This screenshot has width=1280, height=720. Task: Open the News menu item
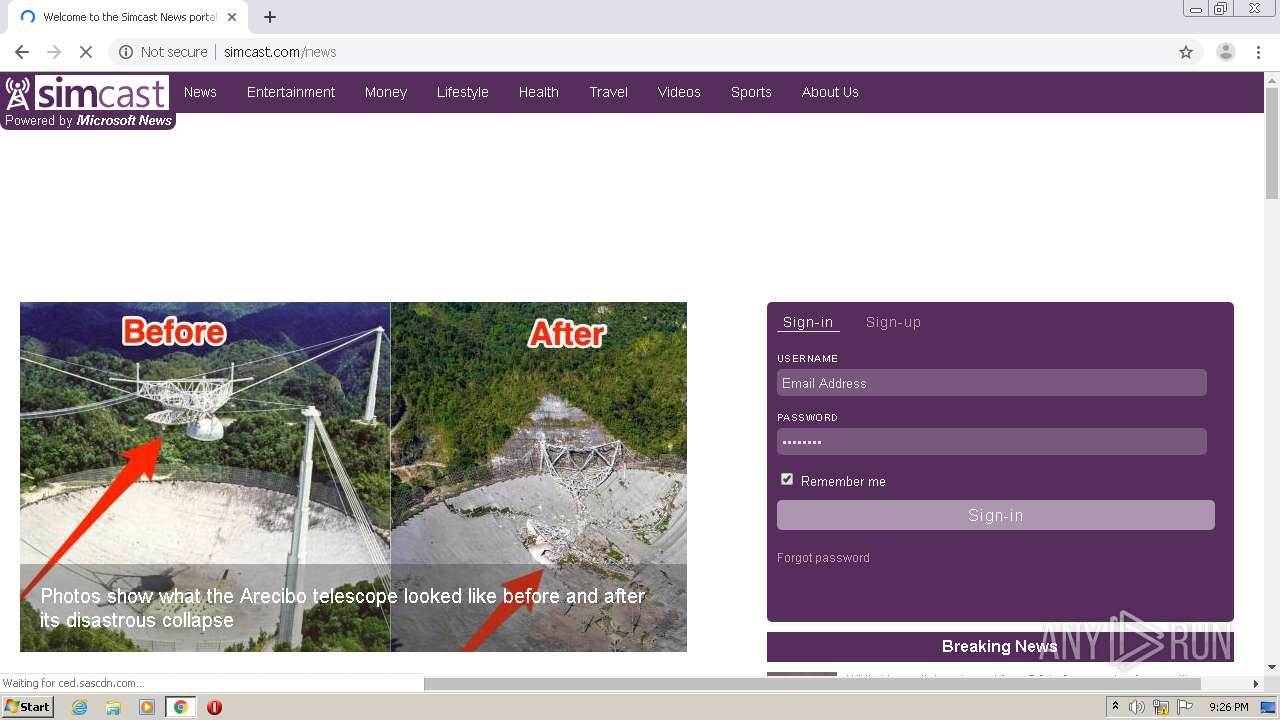pyautogui.click(x=200, y=92)
